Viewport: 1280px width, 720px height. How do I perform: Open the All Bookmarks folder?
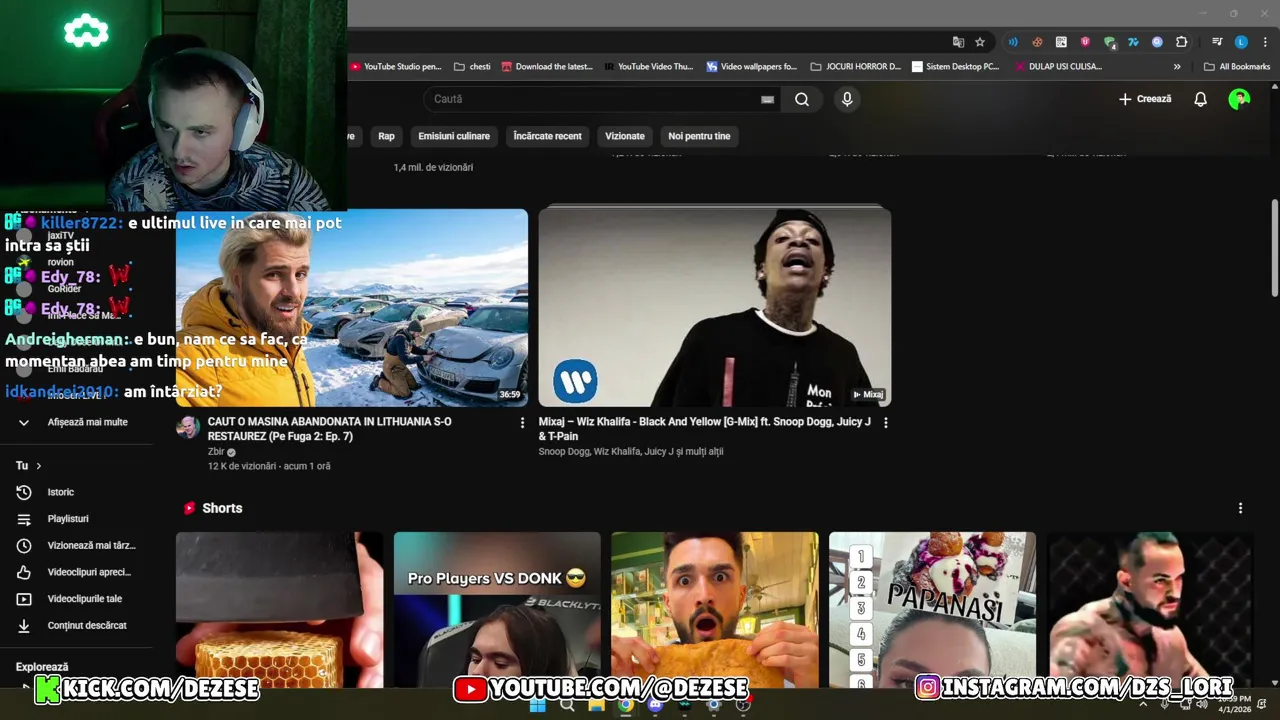pos(1237,67)
